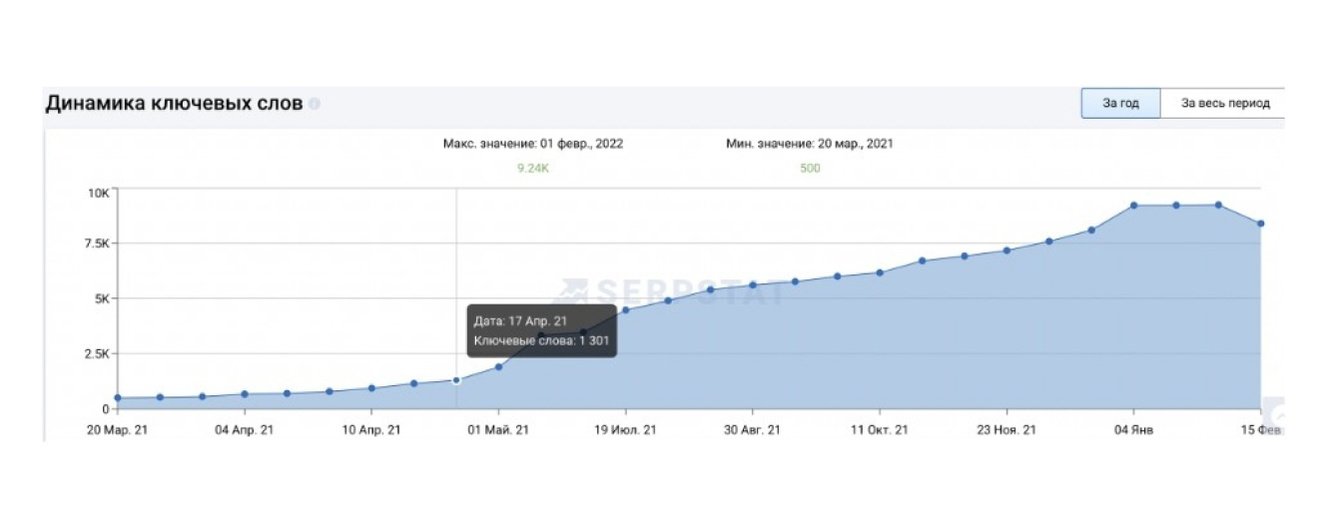Click the info icon beside Динамика ключевых слов
The width and height of the screenshot is (1340, 527).
(315, 104)
